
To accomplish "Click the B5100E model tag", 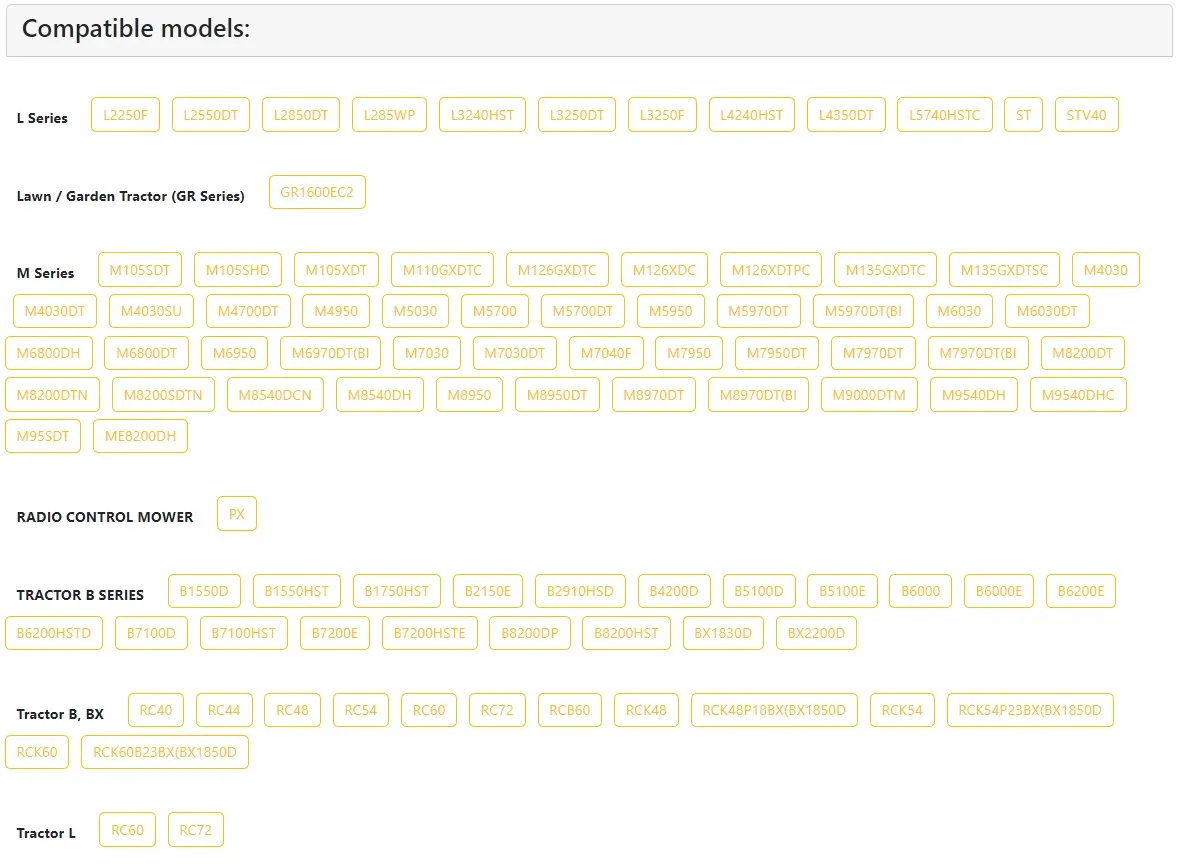I will pyautogui.click(x=842, y=591).
